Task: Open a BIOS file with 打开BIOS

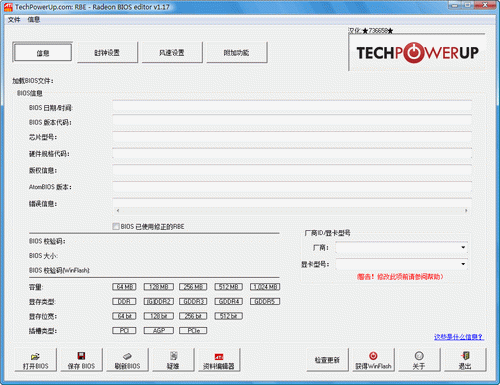Action: [36, 360]
